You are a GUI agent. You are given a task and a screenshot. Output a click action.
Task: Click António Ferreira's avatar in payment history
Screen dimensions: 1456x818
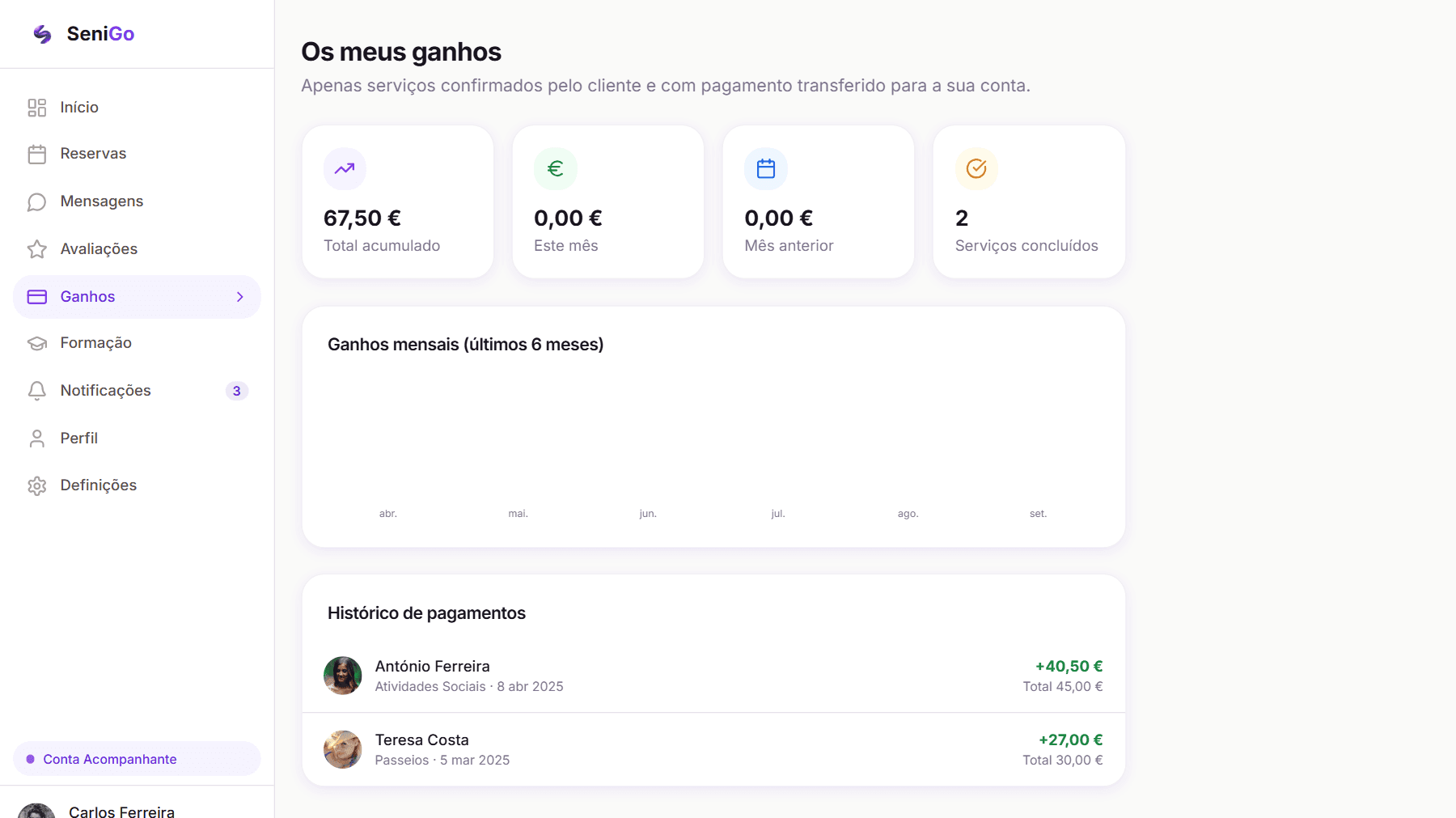point(343,676)
